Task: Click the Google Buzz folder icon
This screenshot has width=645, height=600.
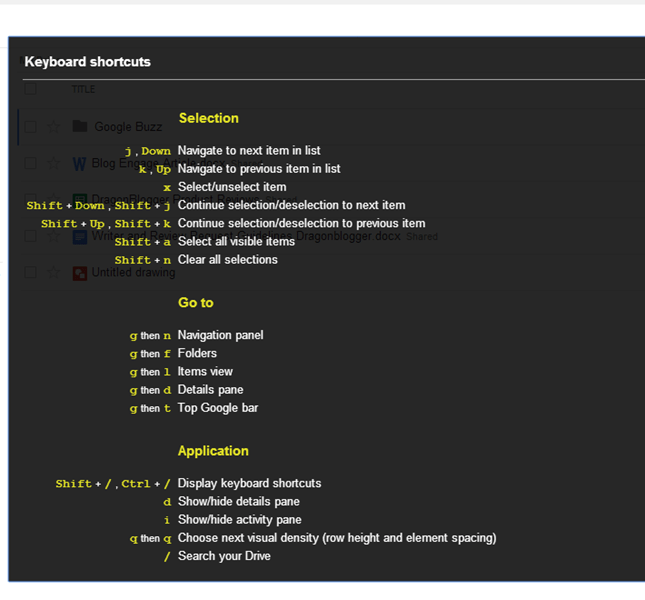Action: click(80, 126)
